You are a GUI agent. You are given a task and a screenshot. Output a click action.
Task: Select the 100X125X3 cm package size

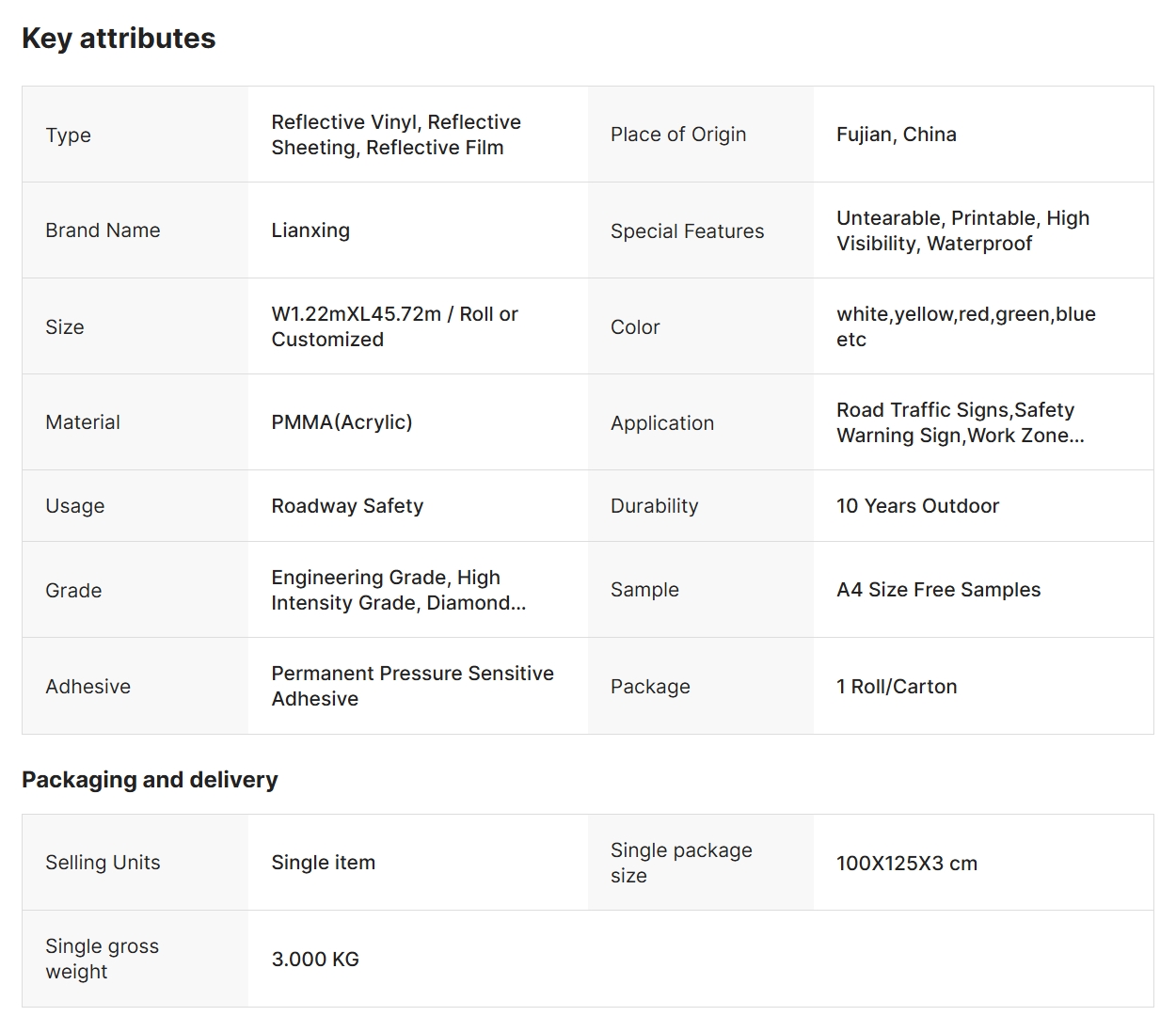906,864
